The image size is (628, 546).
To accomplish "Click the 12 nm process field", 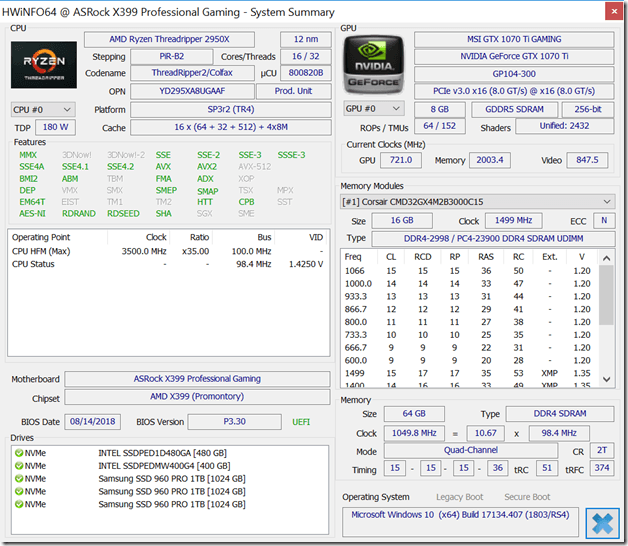I will [306, 39].
